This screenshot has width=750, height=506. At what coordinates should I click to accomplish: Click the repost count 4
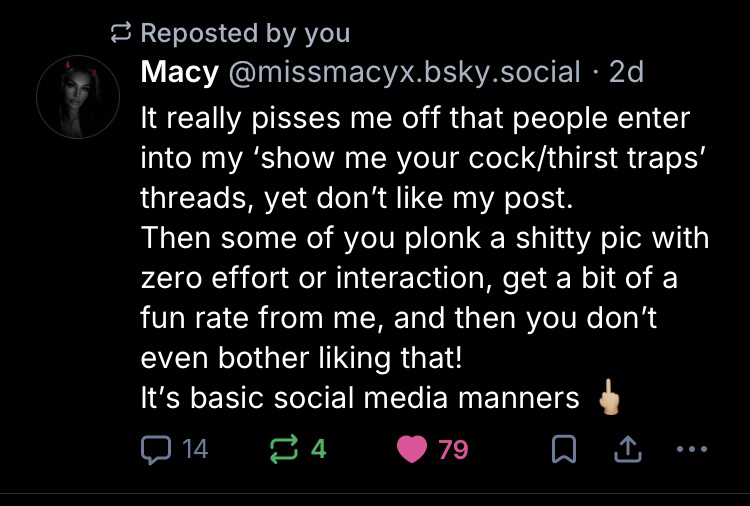tap(318, 450)
